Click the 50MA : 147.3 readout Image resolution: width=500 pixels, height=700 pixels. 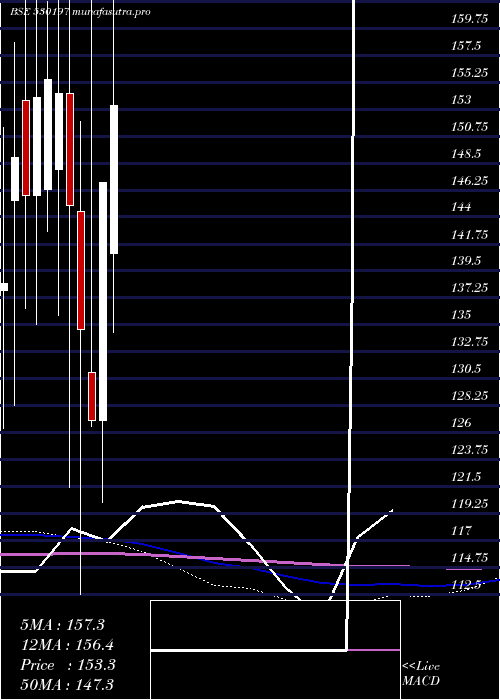click(x=67, y=684)
